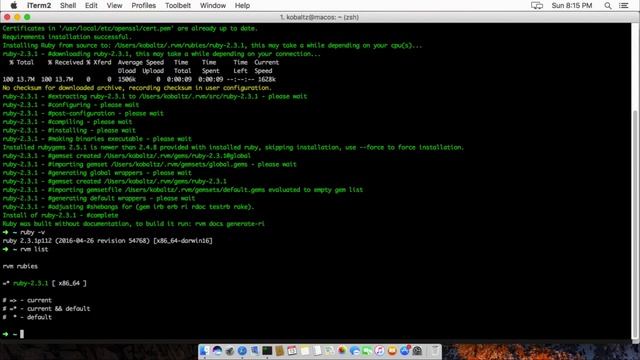Minimize the terminal with the yellow button

tap(17, 17)
